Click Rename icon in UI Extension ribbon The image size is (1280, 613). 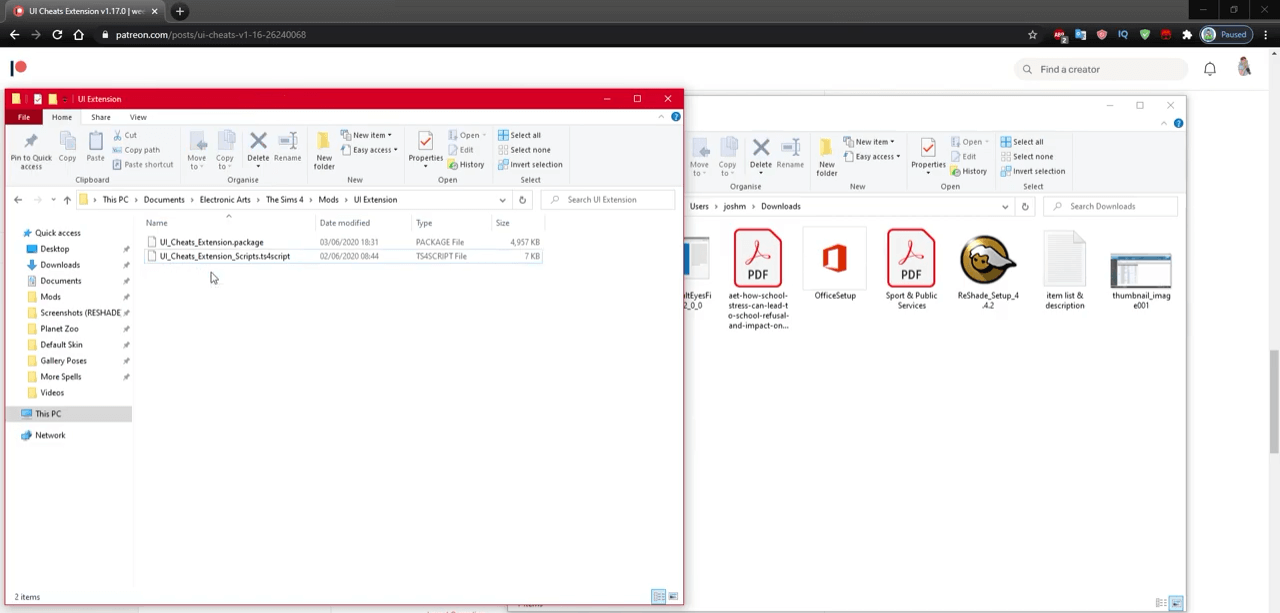(287, 147)
